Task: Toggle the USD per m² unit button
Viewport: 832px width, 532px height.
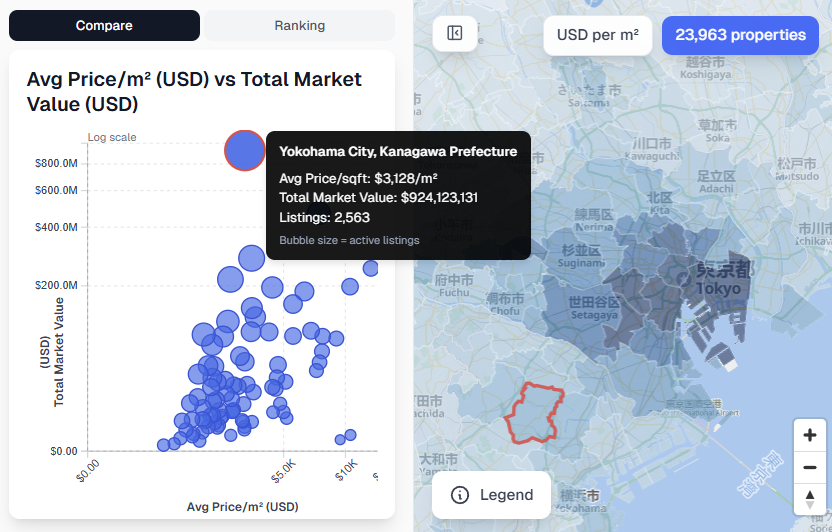Action: 597,35
